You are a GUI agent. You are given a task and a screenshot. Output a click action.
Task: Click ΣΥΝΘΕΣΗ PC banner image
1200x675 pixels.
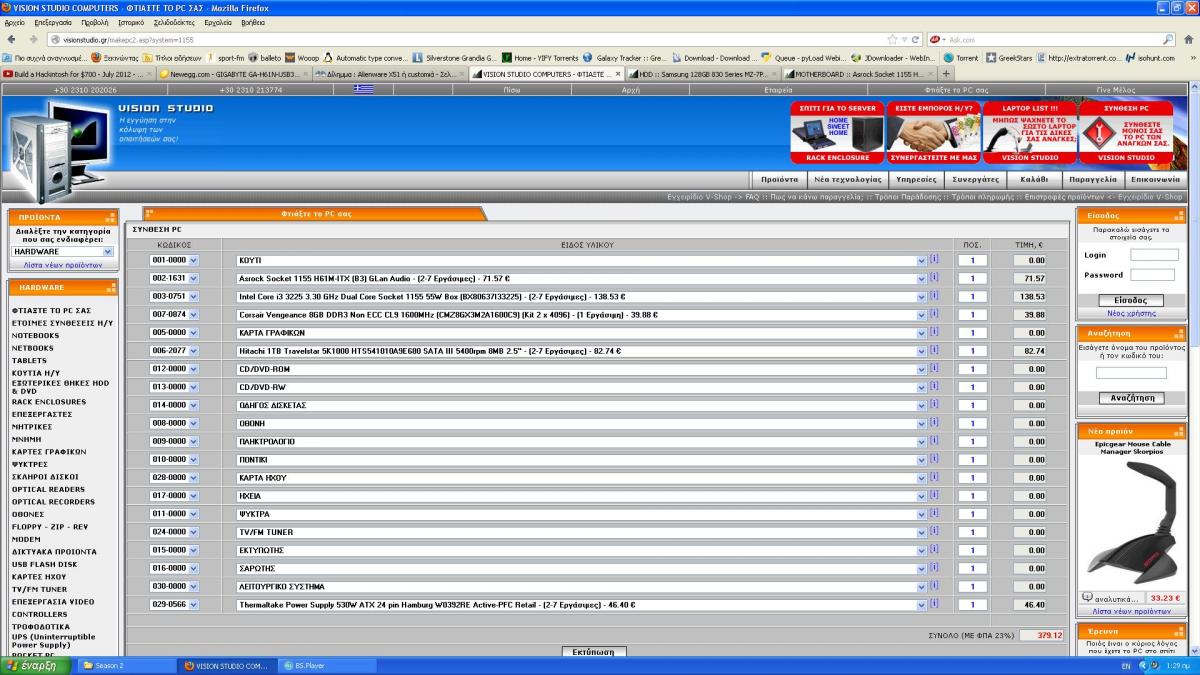pos(1126,132)
